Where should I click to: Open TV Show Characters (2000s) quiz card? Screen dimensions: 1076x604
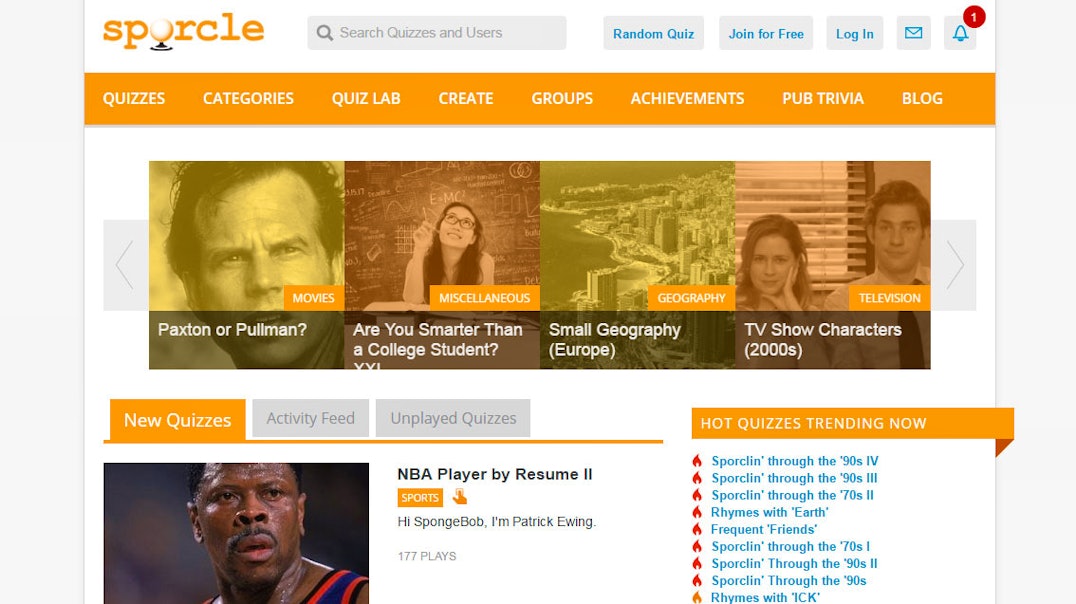(832, 265)
